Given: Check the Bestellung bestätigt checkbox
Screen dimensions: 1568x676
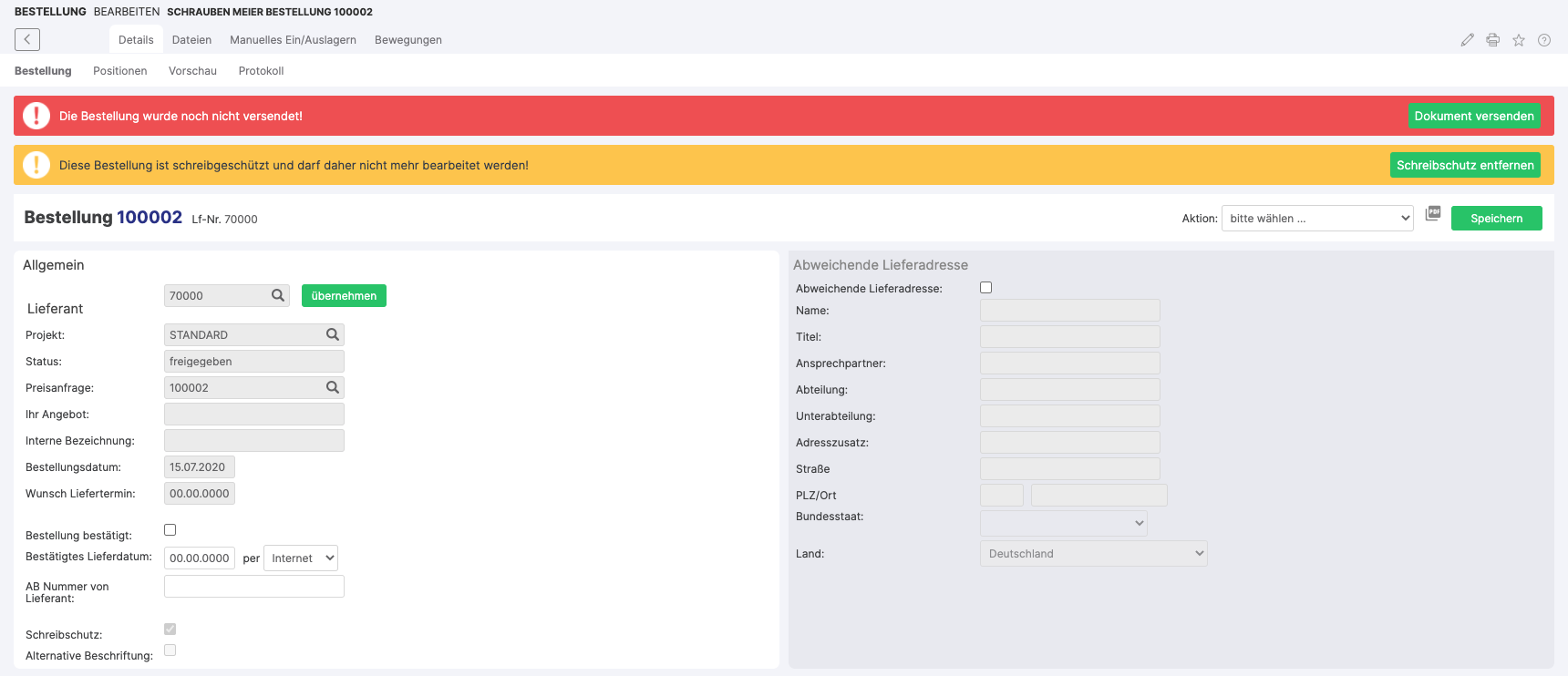Looking at the screenshot, I should [x=170, y=530].
